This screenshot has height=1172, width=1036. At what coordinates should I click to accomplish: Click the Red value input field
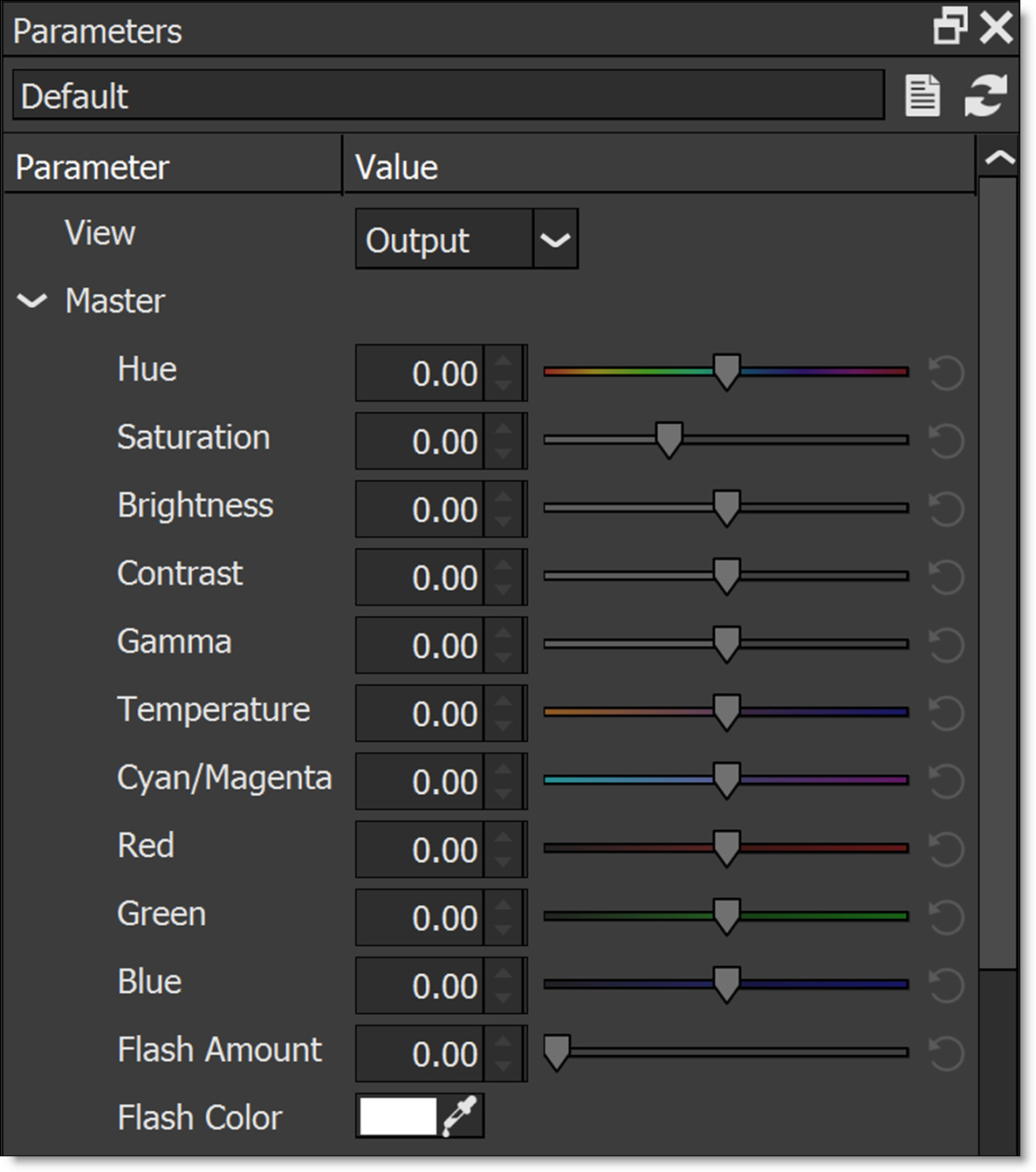pos(421,849)
